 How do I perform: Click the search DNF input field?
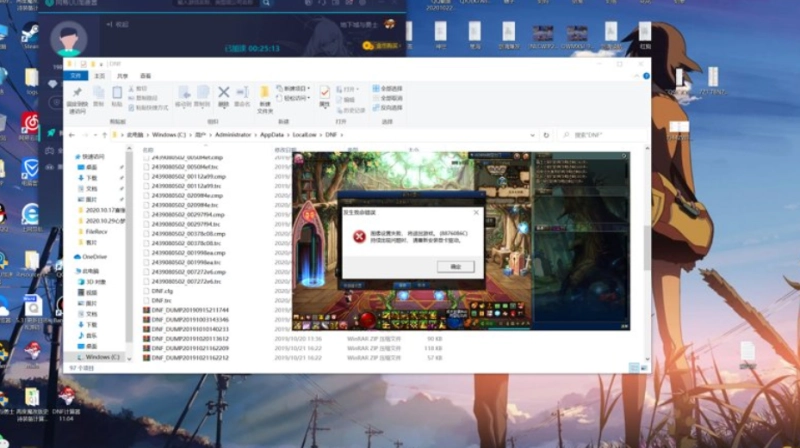(x=602, y=135)
